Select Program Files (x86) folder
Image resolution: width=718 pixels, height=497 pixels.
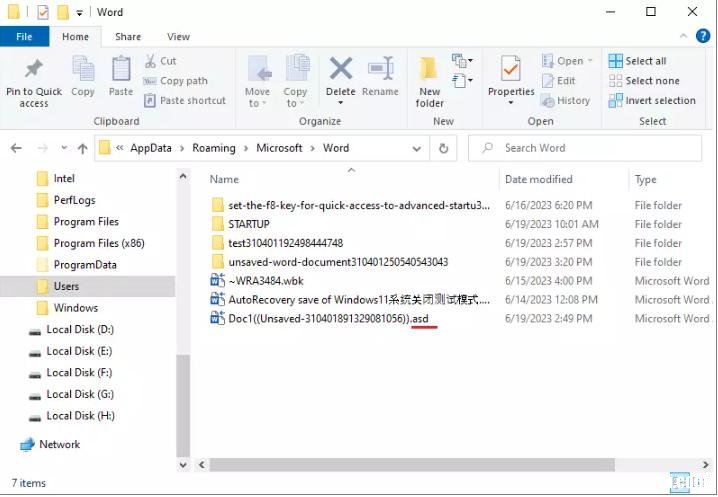pos(90,243)
